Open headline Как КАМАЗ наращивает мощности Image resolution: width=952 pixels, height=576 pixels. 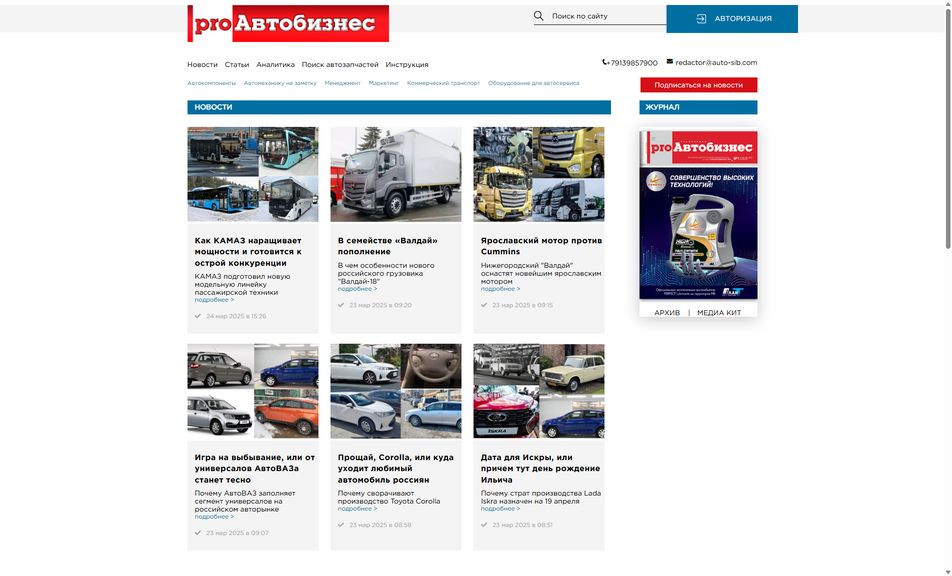point(248,251)
